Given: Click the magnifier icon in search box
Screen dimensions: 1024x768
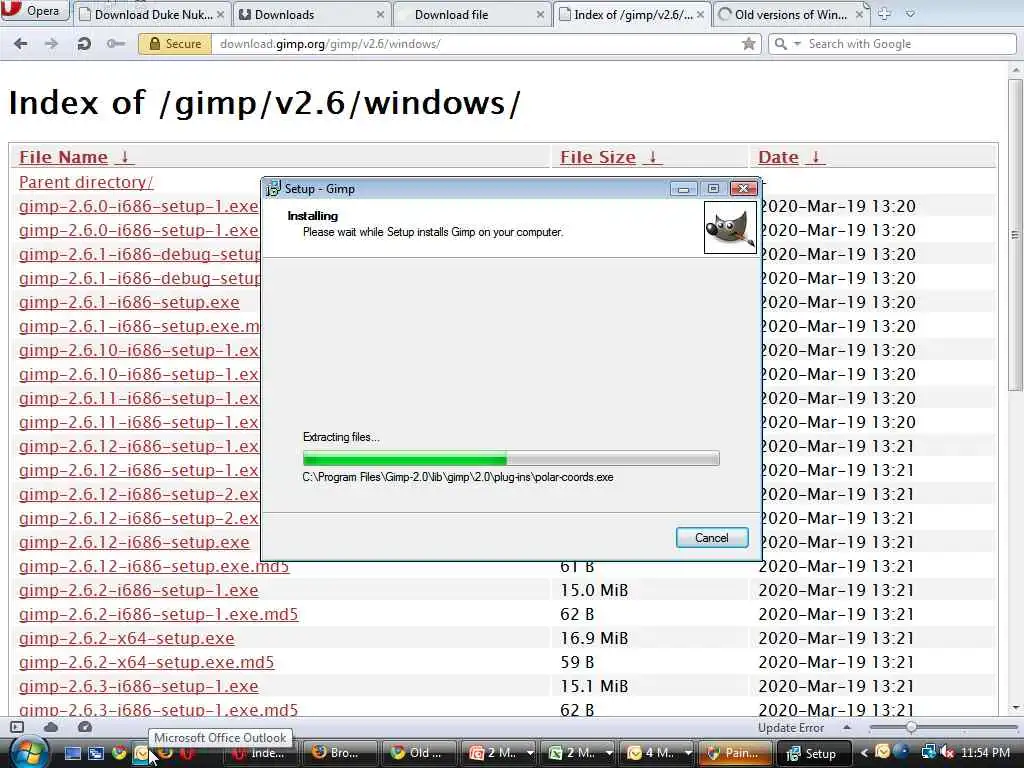Looking at the screenshot, I should [x=780, y=44].
